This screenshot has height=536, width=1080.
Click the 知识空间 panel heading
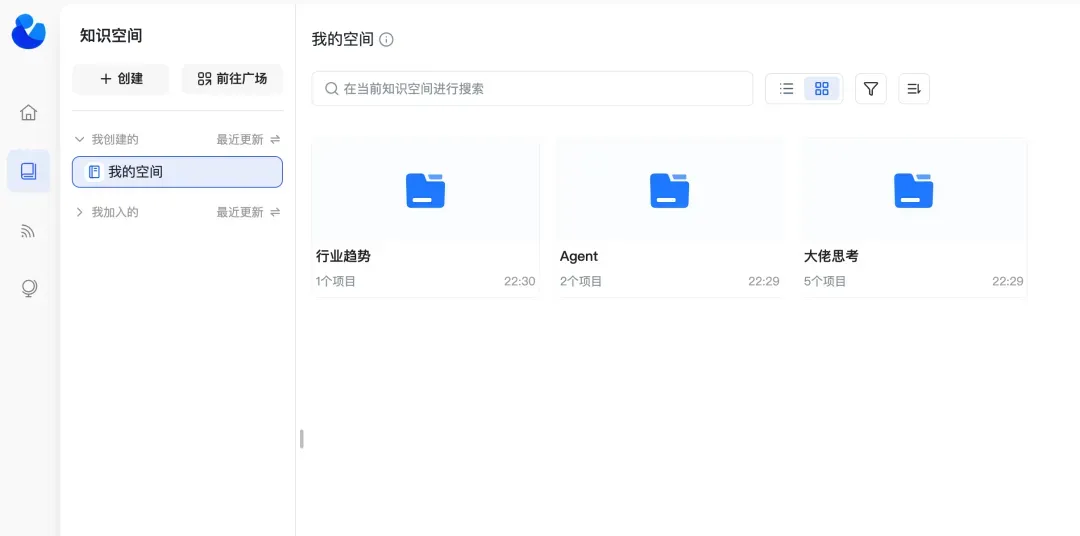click(111, 36)
